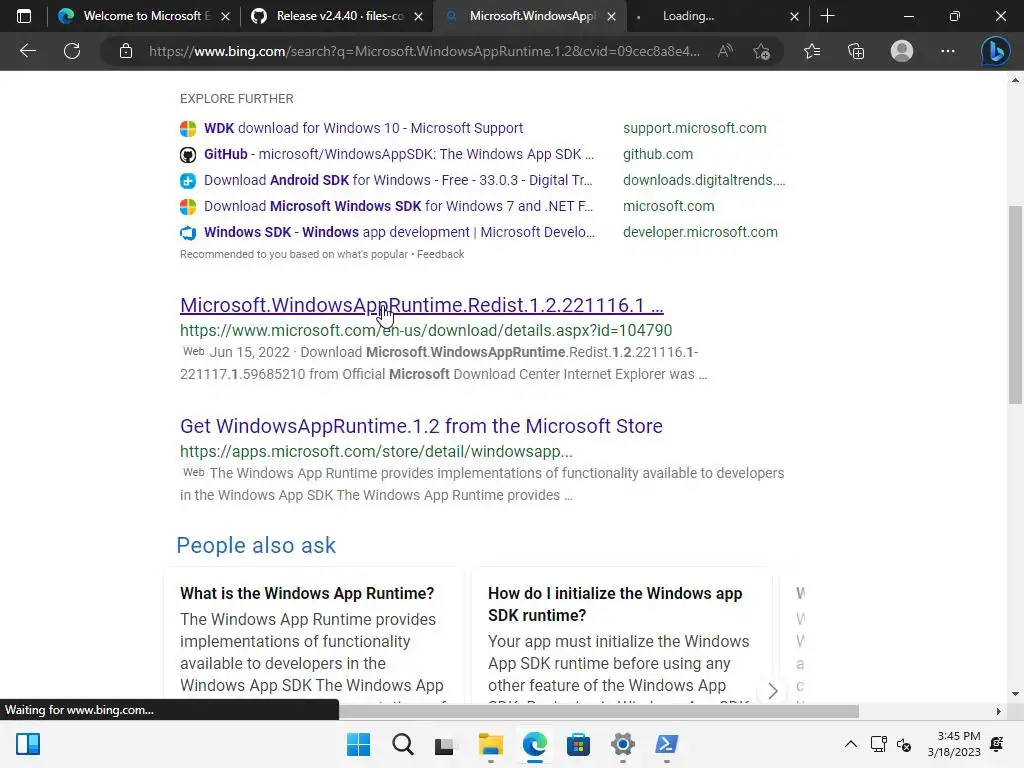Go back to the previous page

27,51
